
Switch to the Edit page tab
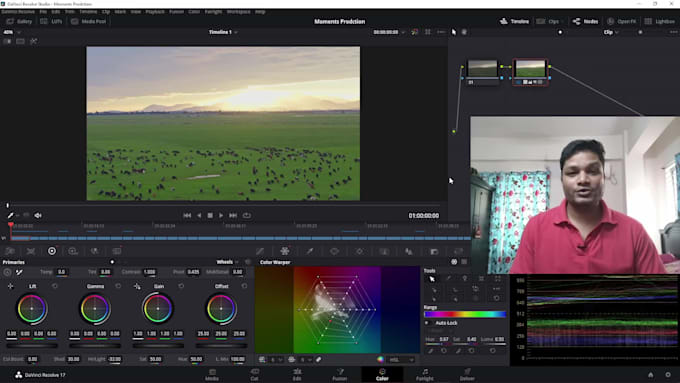pyautogui.click(x=297, y=375)
